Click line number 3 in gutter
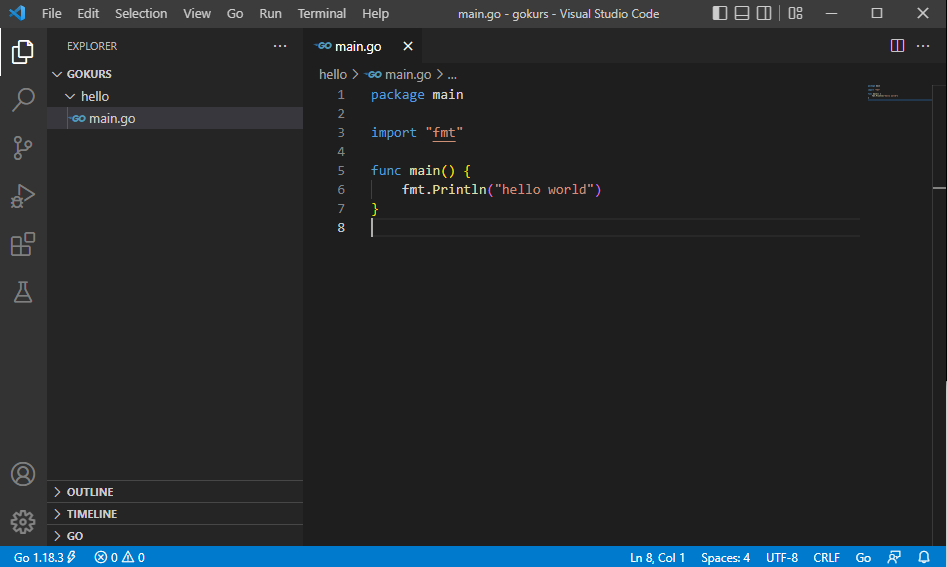This screenshot has width=947, height=567. click(341, 133)
